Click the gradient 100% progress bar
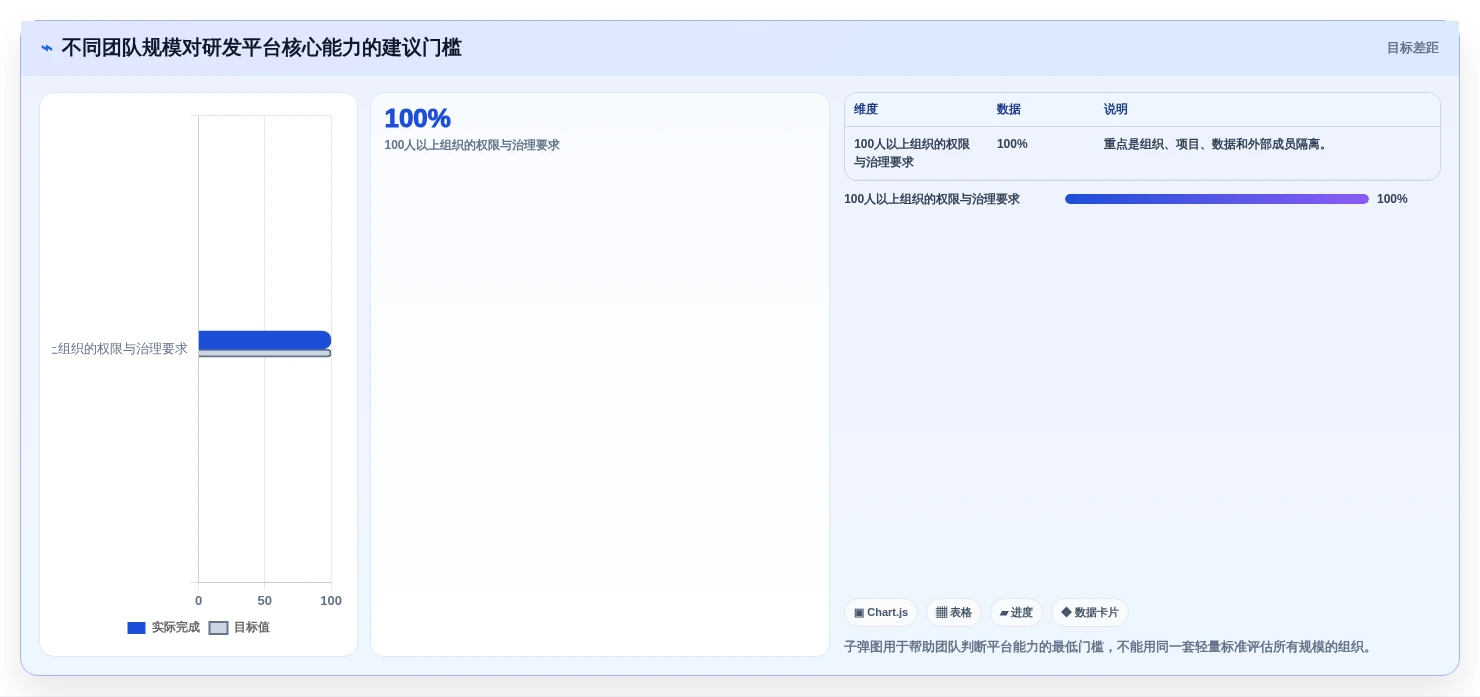The width and height of the screenshot is (1480, 697). (1216, 199)
